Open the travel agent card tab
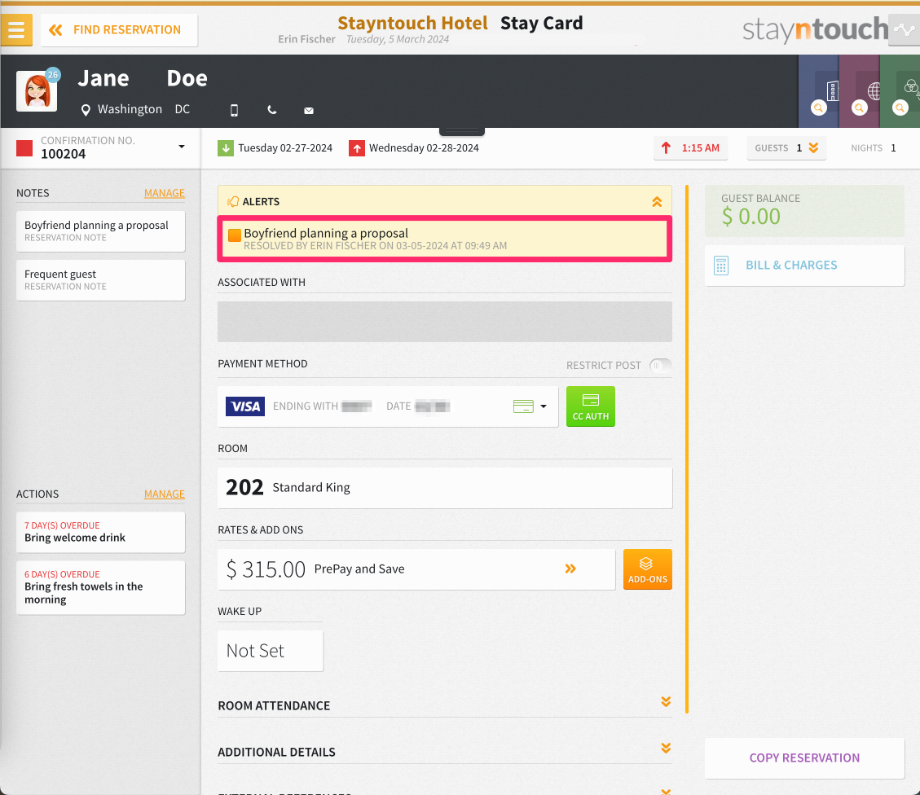 [x=860, y=92]
